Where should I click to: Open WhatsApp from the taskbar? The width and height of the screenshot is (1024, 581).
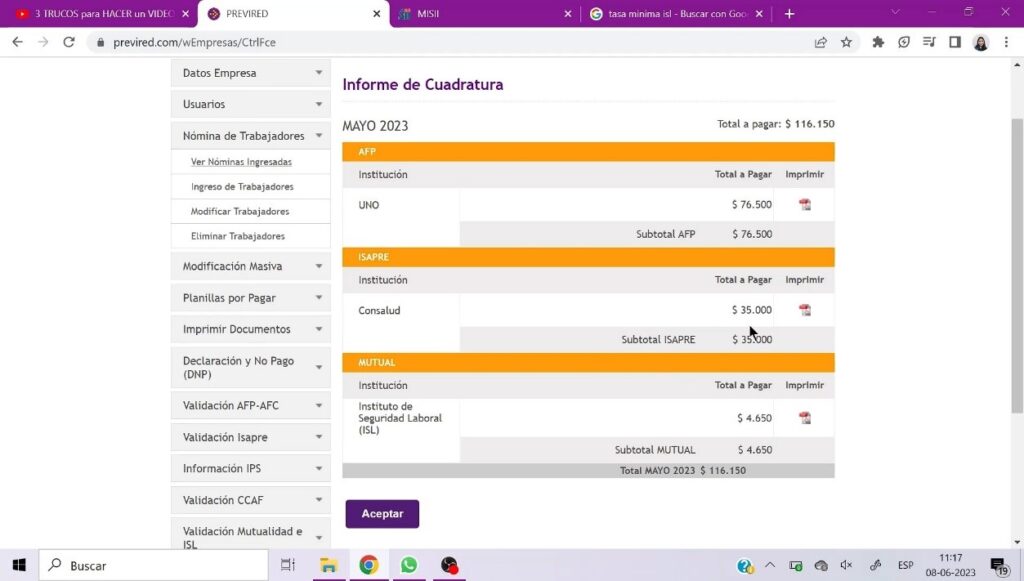409,565
